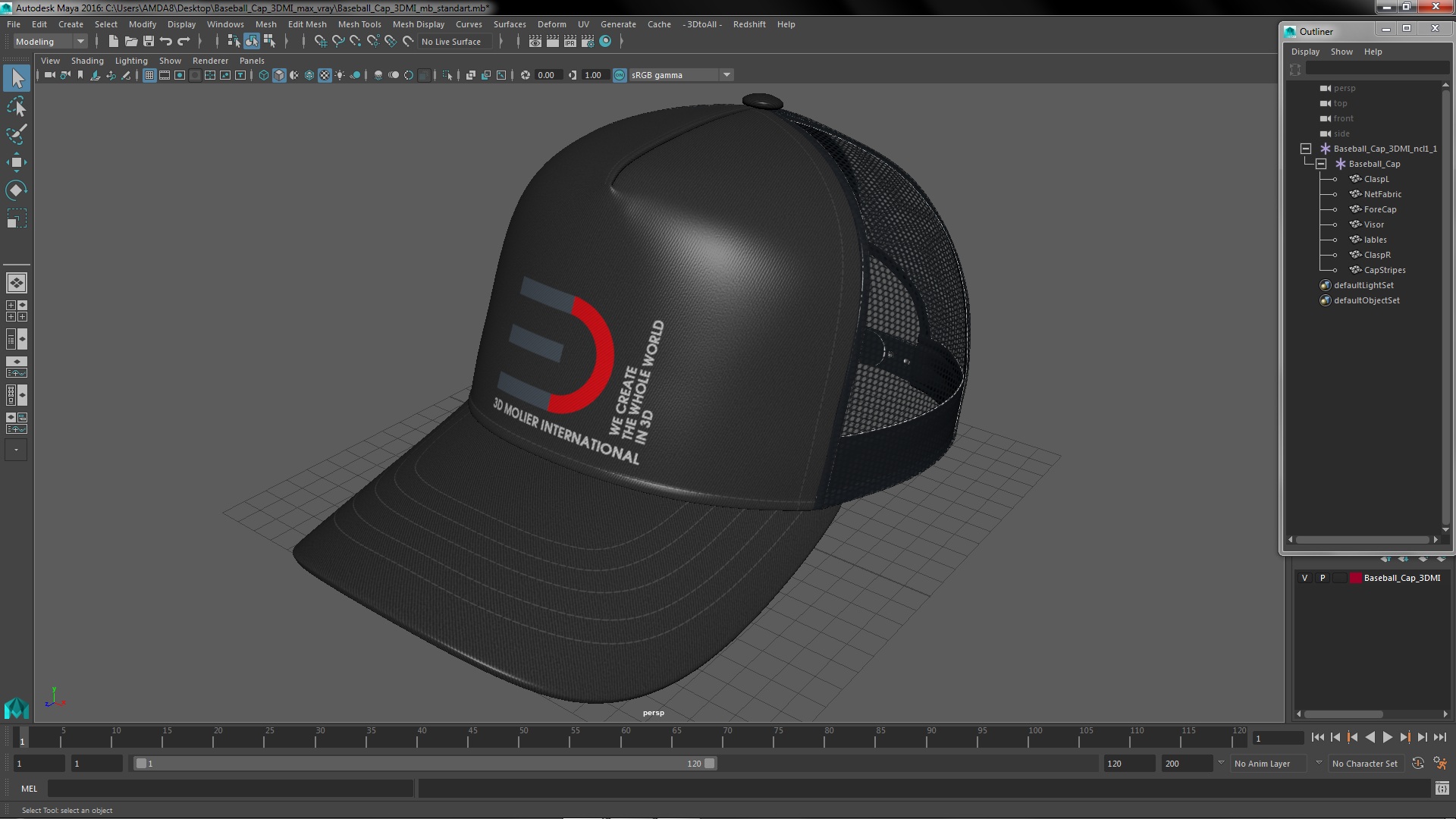Toggle the viewport grid display
Image resolution: width=1456 pixels, height=819 pixels.
[149, 75]
